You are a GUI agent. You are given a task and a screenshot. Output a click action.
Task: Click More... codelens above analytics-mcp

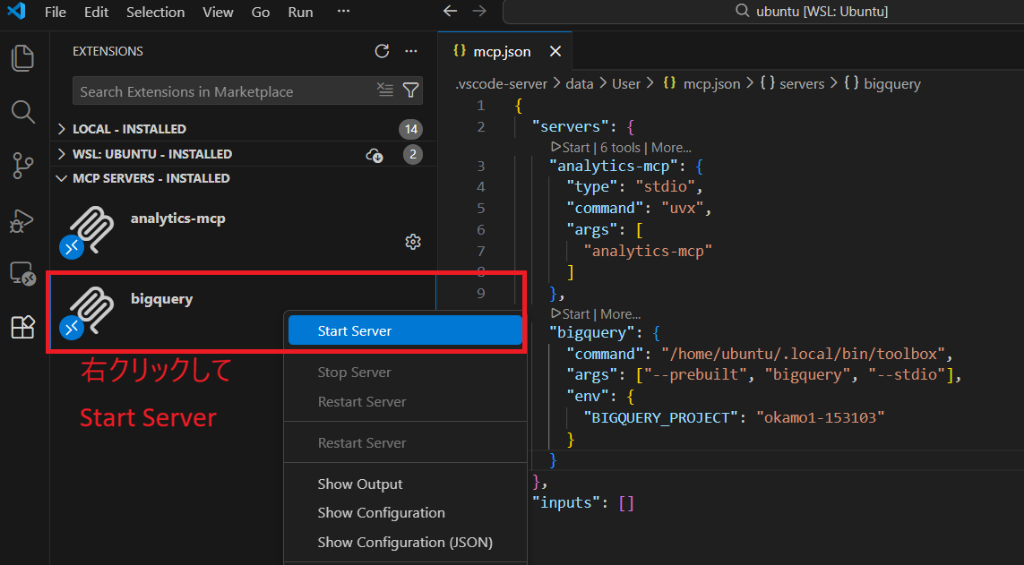point(671,148)
